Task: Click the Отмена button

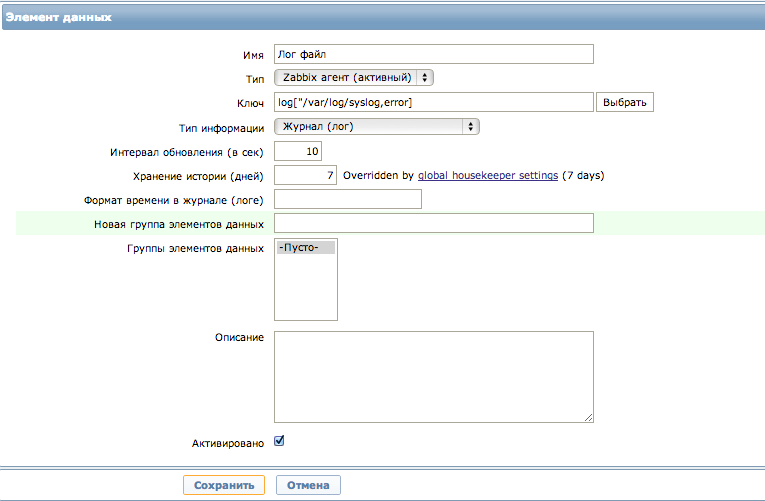Action: pyautogui.click(x=308, y=485)
